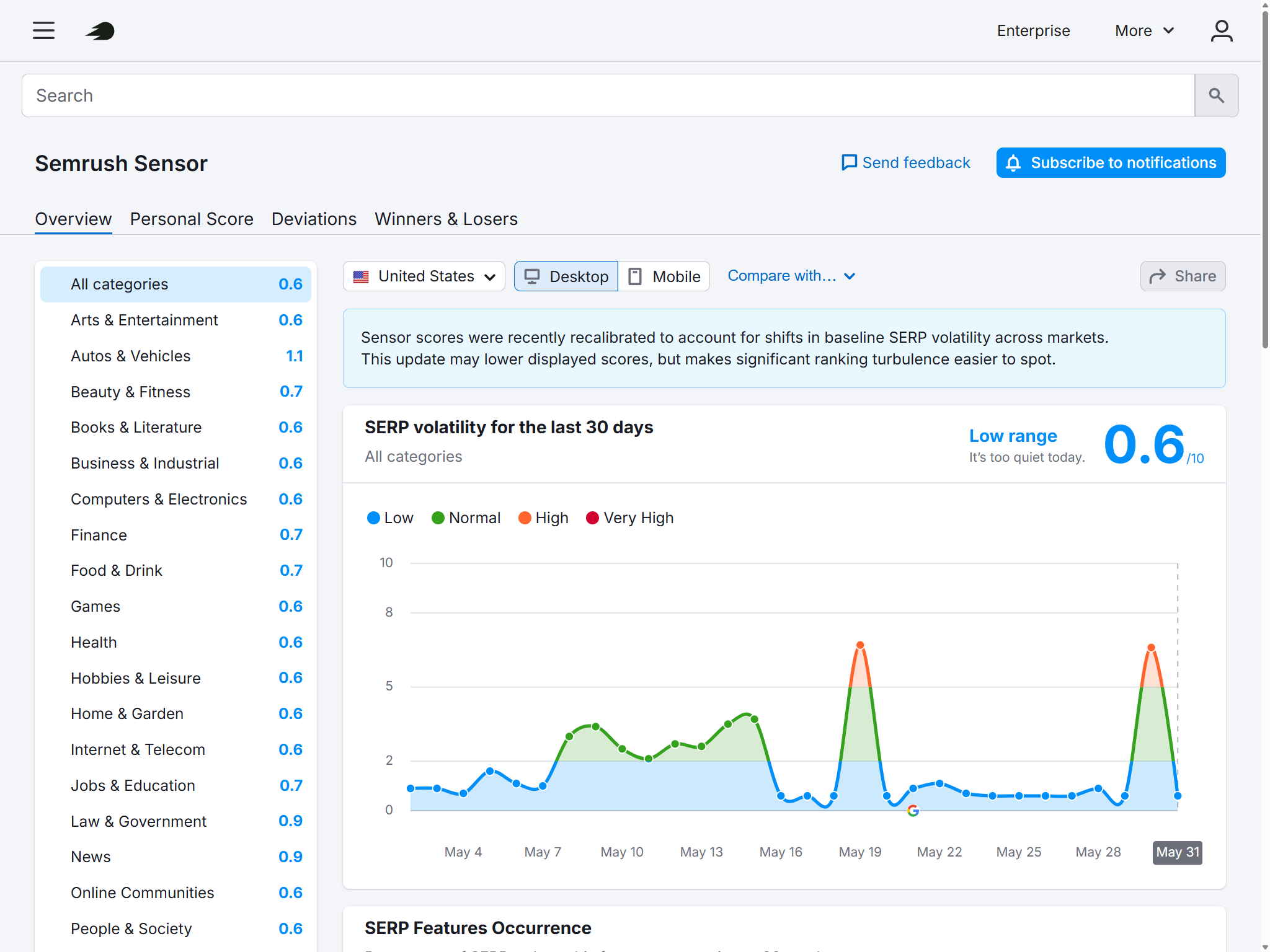
Task: Select the Internet & Telecom category
Action: coord(175,749)
